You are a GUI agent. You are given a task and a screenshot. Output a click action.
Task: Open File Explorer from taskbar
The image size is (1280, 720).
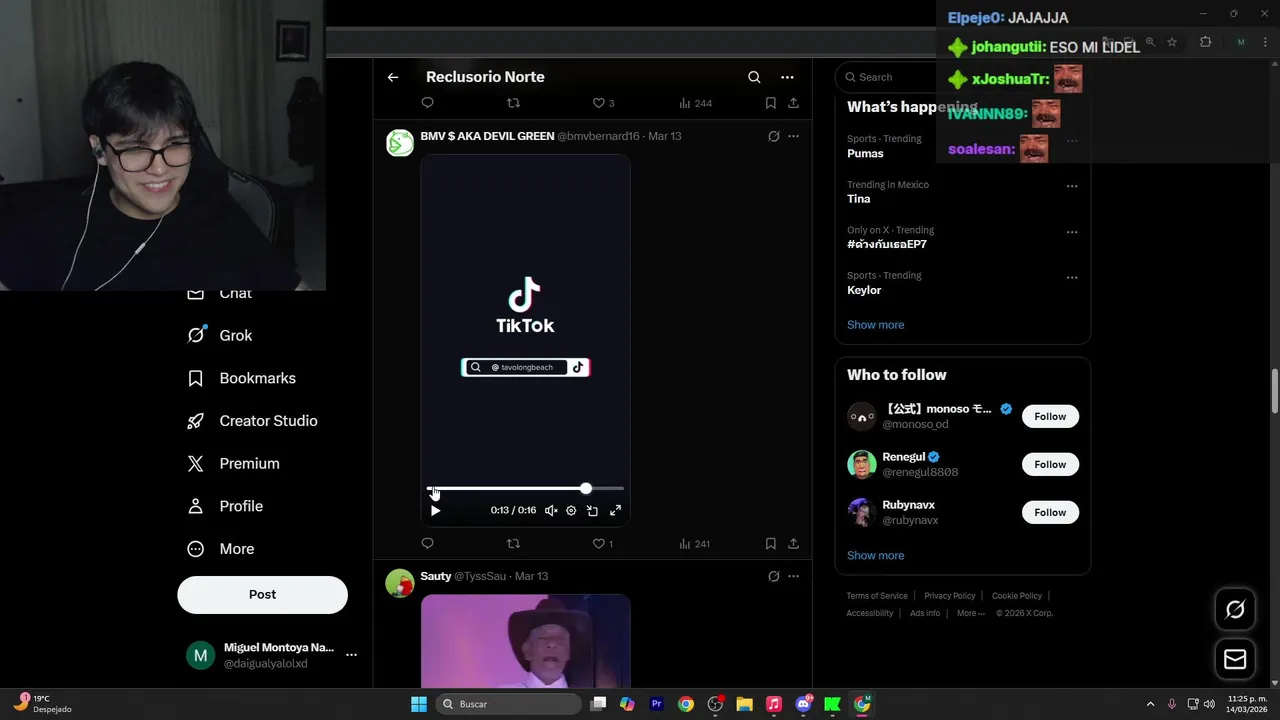click(744, 704)
